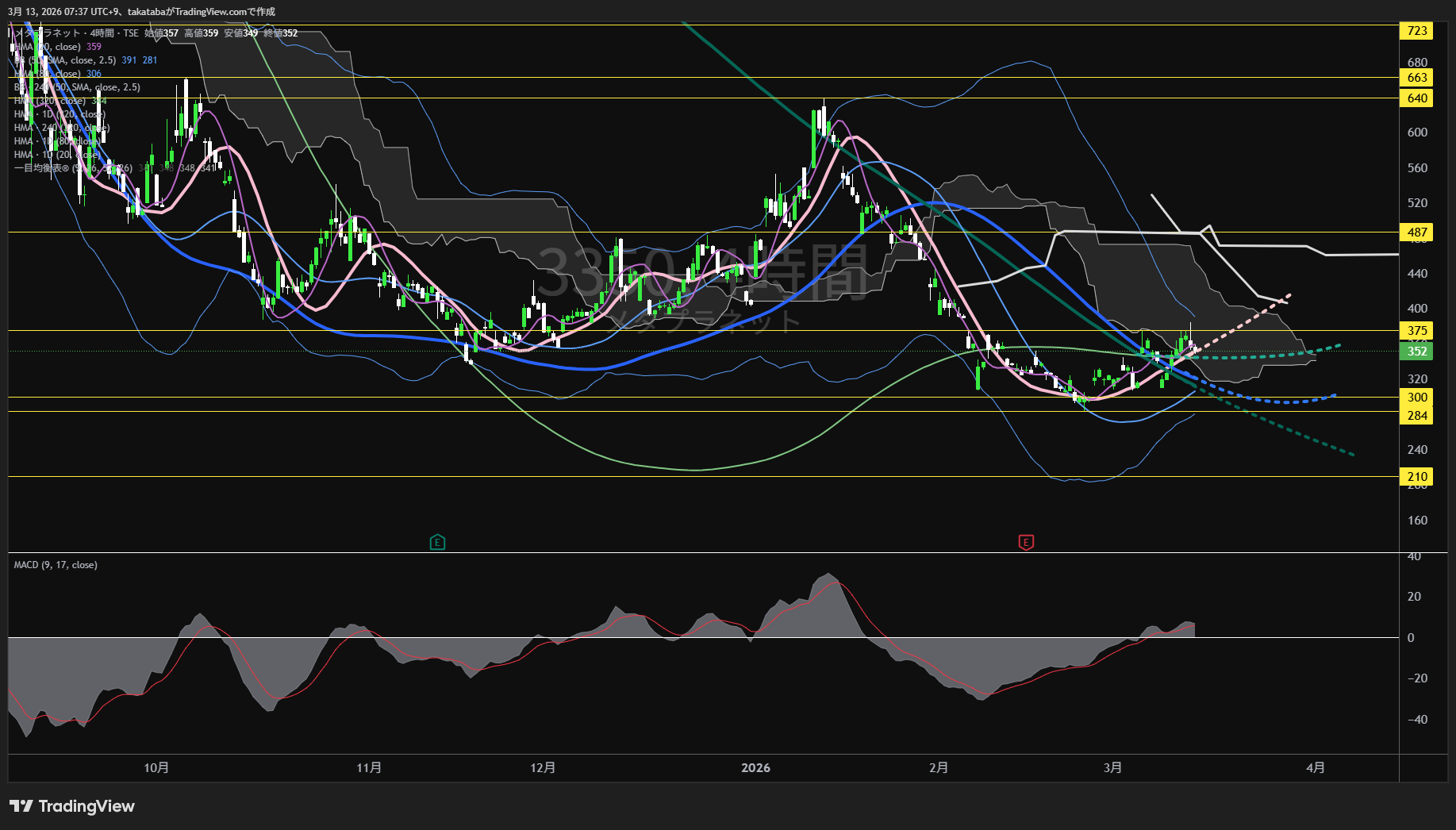This screenshot has width=1456, height=830.
Task: Click the yellow 723 price label
Action: [1417, 31]
